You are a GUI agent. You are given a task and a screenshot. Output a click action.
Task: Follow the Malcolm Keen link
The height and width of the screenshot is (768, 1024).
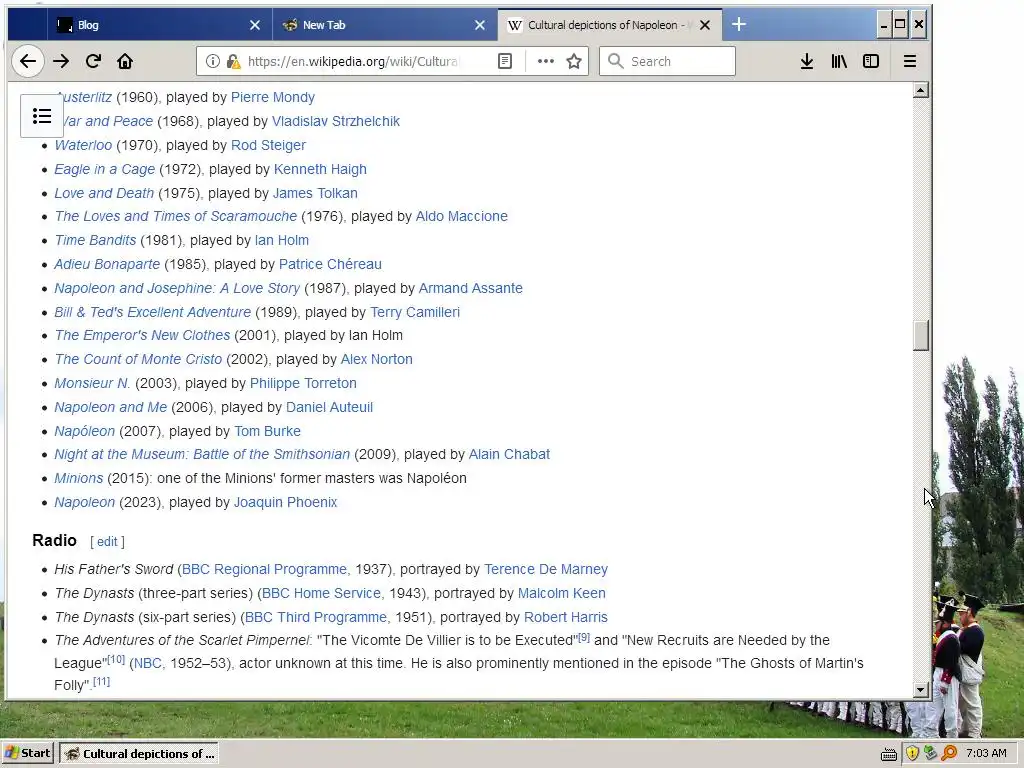(x=562, y=594)
